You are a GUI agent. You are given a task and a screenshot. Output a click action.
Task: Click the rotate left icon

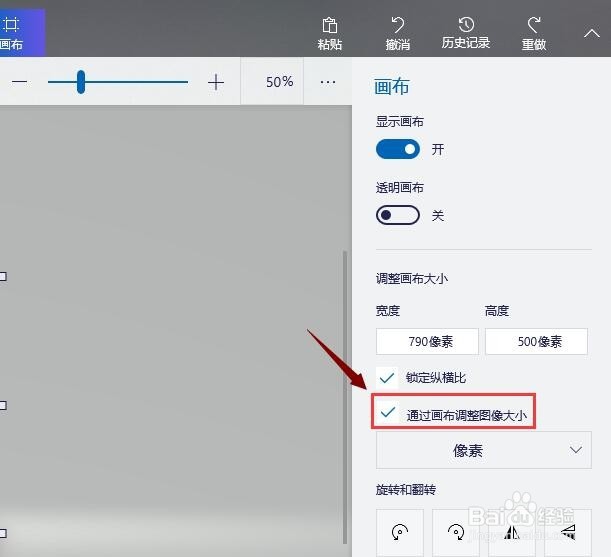tap(400, 532)
